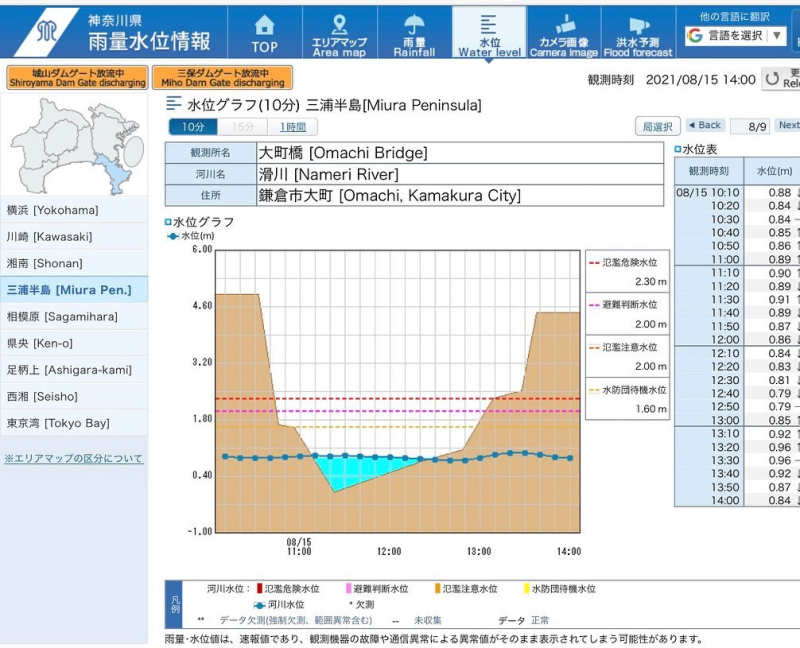This screenshot has height=648, width=800.
Task: Open the Area map icon
Action: click(x=339, y=26)
